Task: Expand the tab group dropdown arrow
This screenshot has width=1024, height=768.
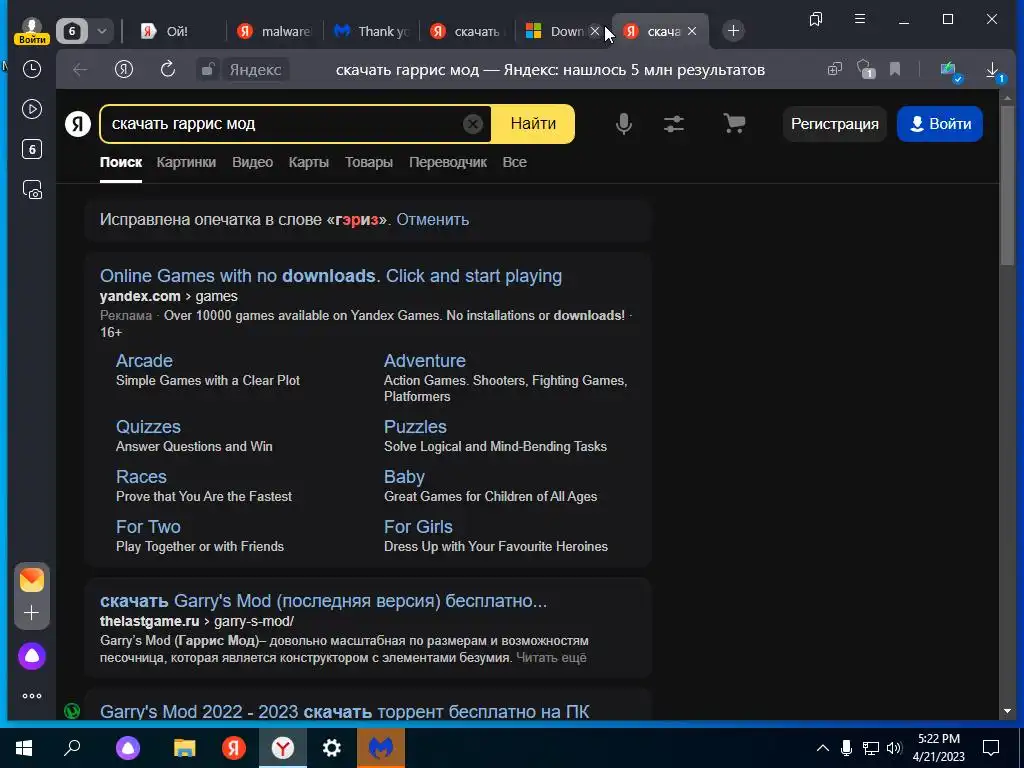Action: (x=102, y=31)
